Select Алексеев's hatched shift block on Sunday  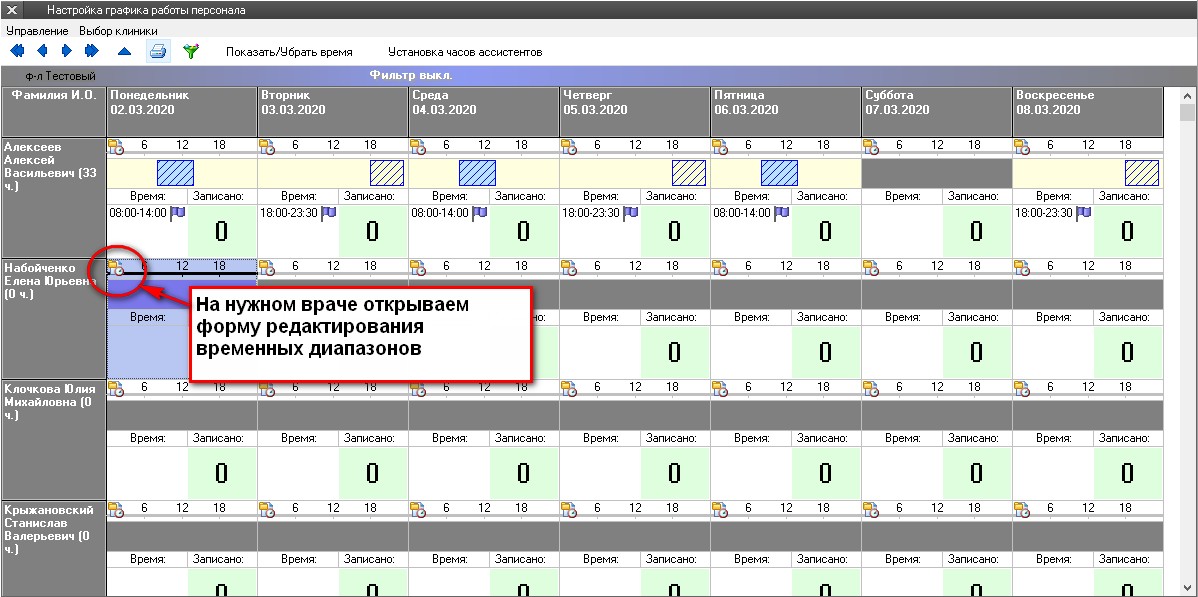(1142, 173)
